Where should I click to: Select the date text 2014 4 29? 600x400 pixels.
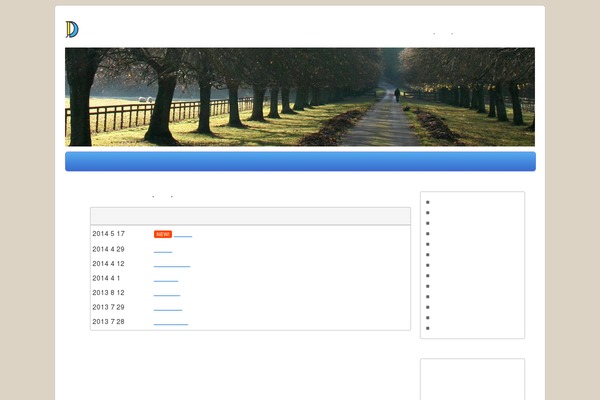(108, 250)
